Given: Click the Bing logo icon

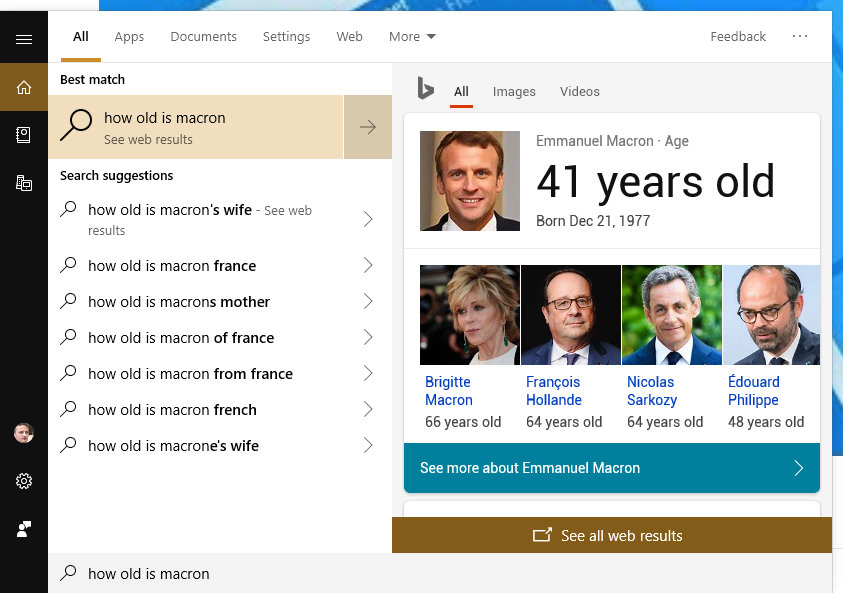Looking at the screenshot, I should point(426,89).
